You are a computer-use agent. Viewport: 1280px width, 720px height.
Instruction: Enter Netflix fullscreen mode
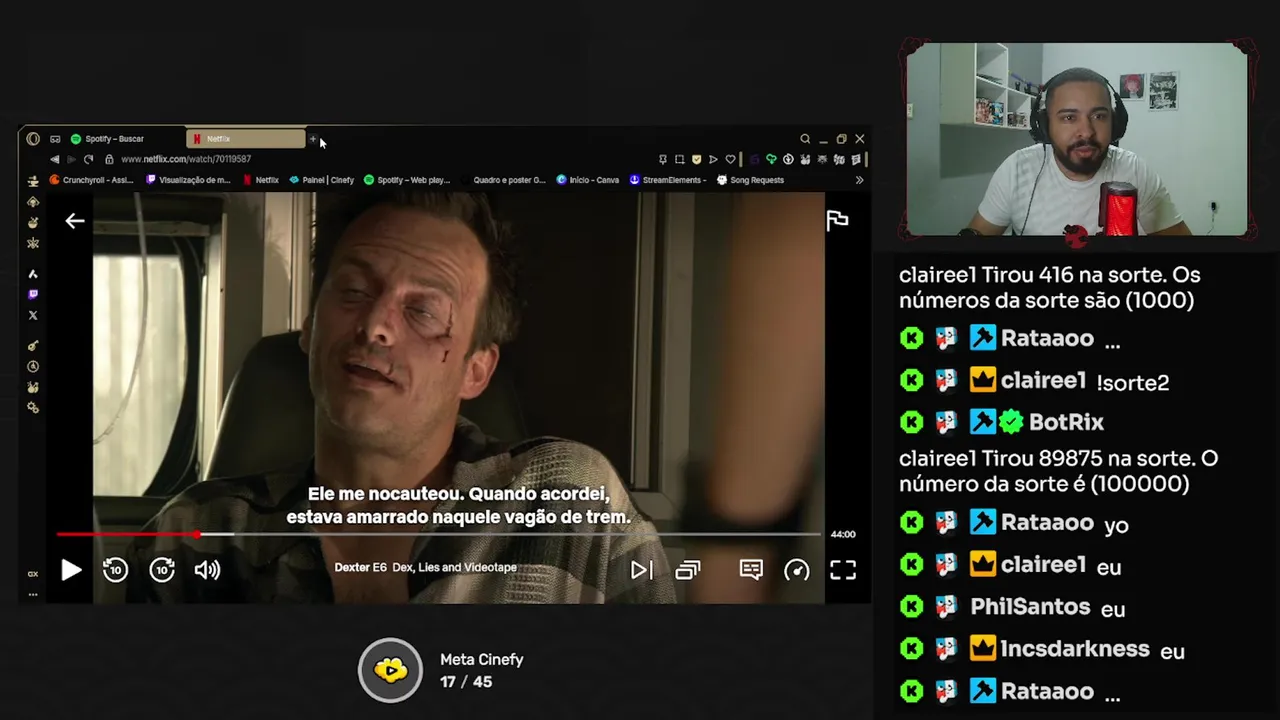point(843,570)
